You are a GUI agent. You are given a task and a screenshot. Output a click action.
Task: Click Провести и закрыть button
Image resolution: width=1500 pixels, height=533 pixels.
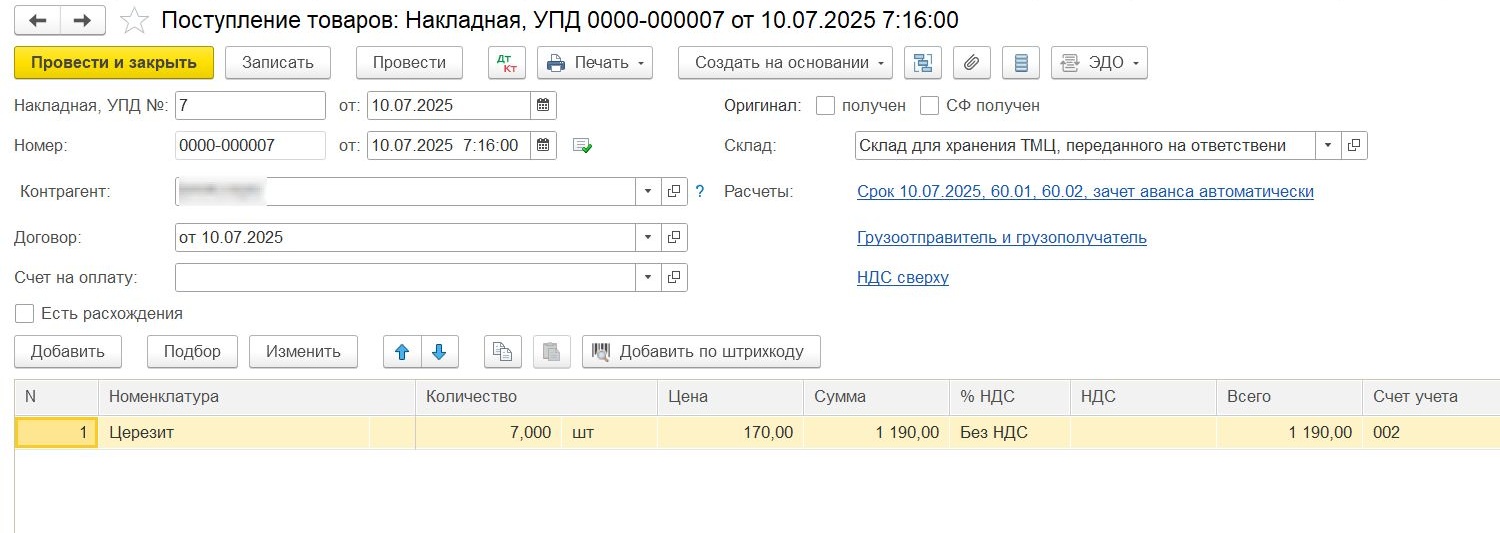114,63
